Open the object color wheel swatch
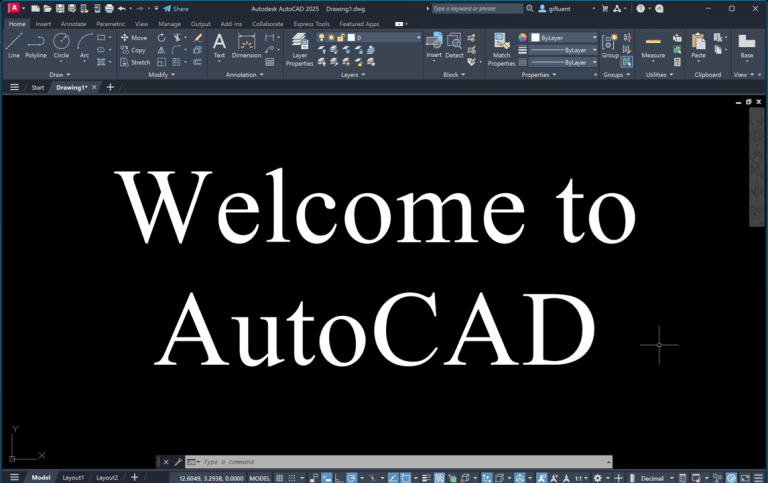This screenshot has height=483, width=768. click(x=523, y=38)
